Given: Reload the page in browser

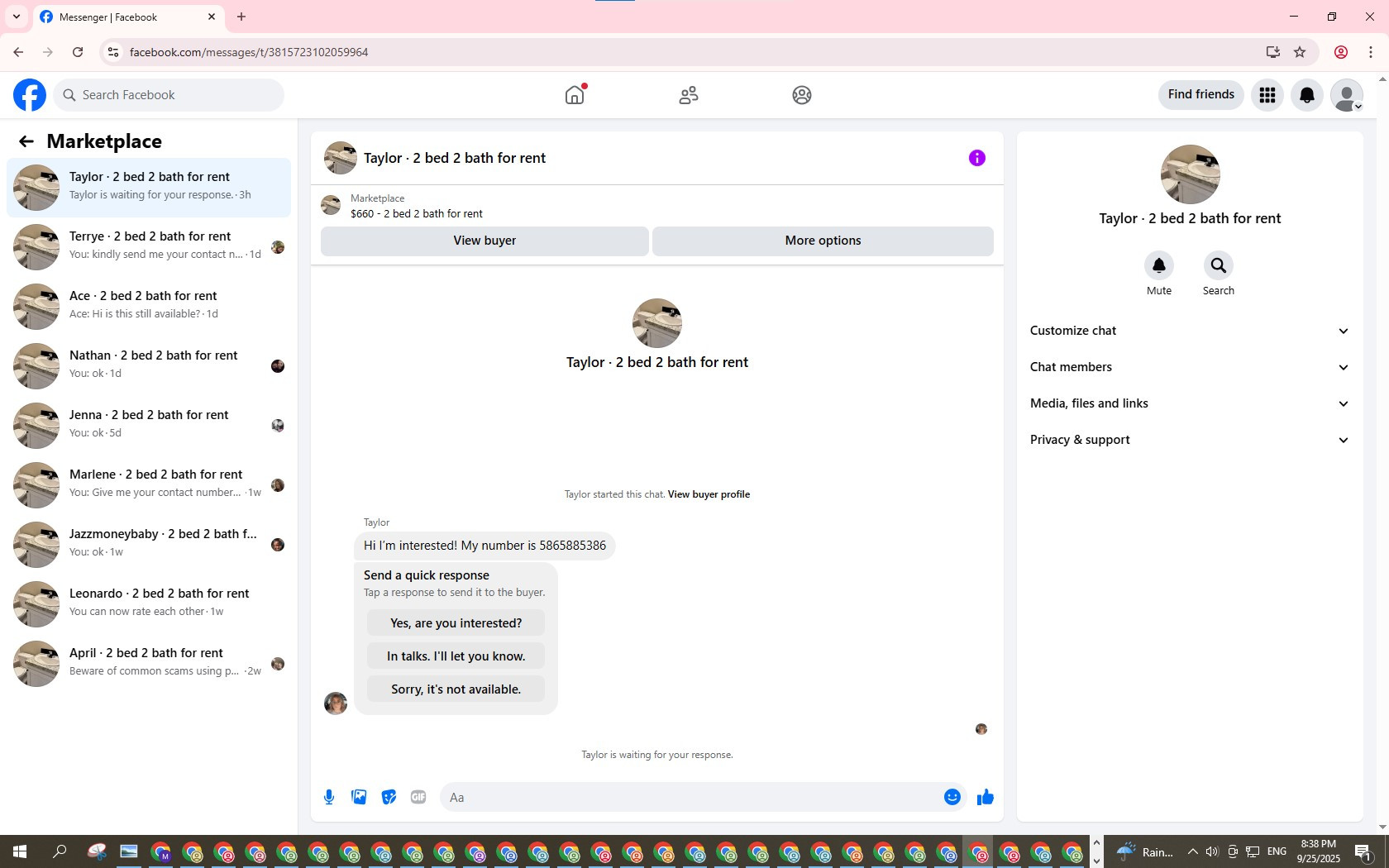Looking at the screenshot, I should pyautogui.click(x=78, y=52).
